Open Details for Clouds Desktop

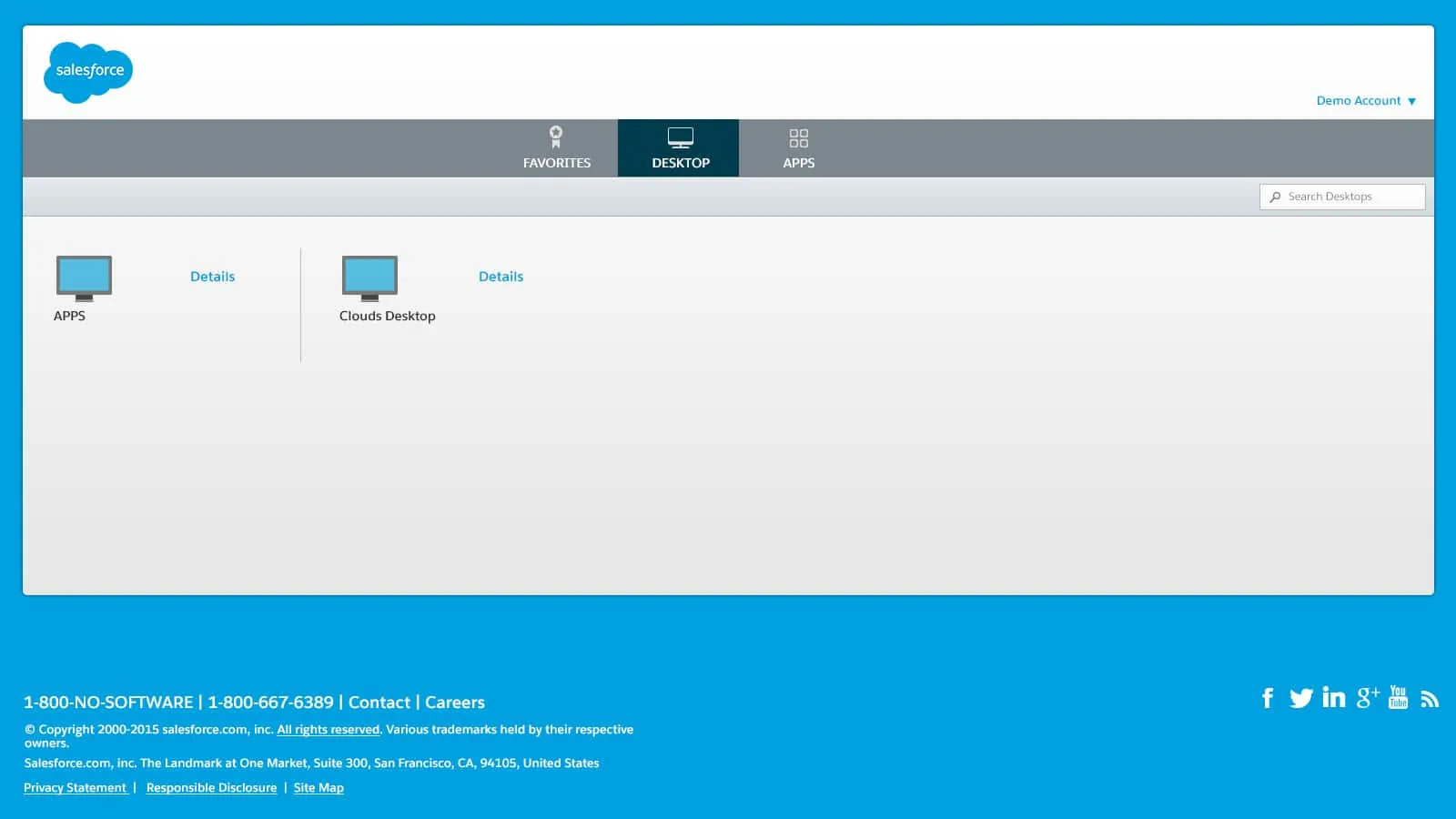point(500,277)
